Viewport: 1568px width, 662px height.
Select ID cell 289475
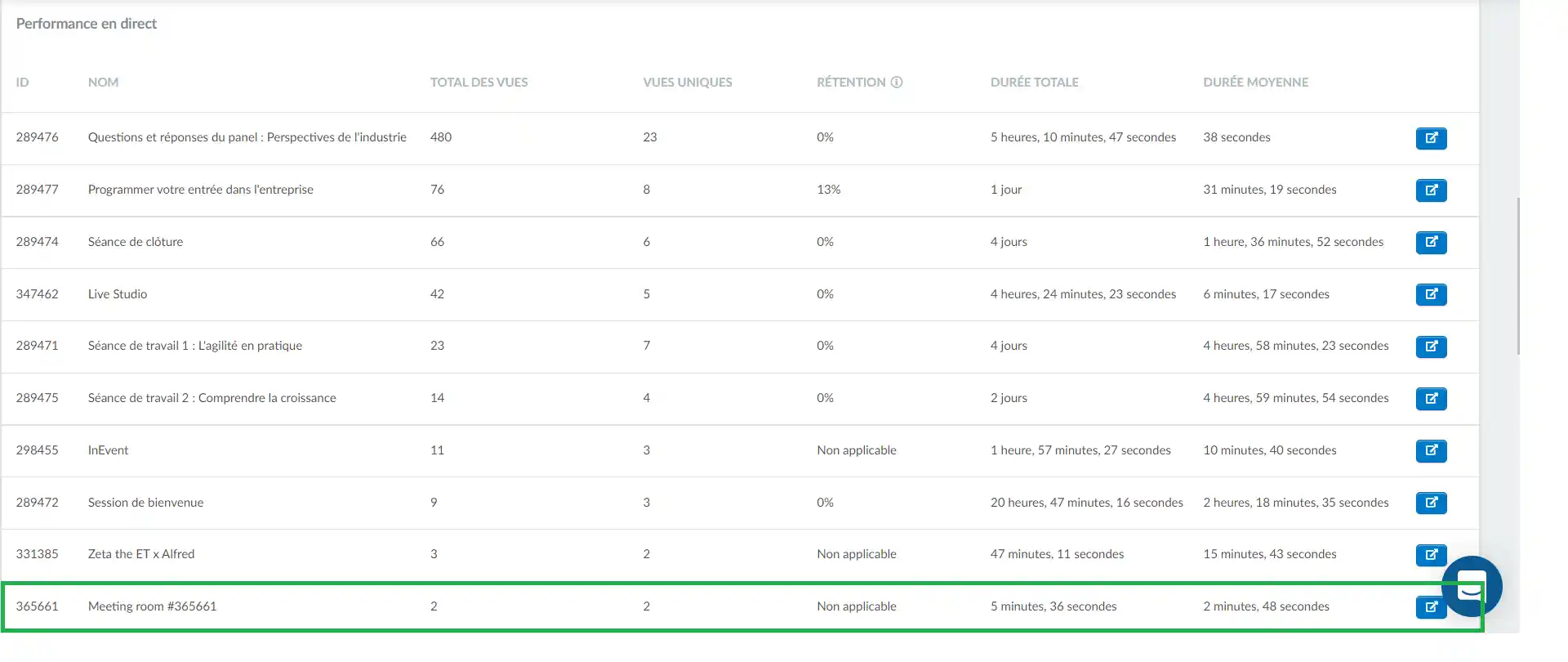click(x=37, y=398)
